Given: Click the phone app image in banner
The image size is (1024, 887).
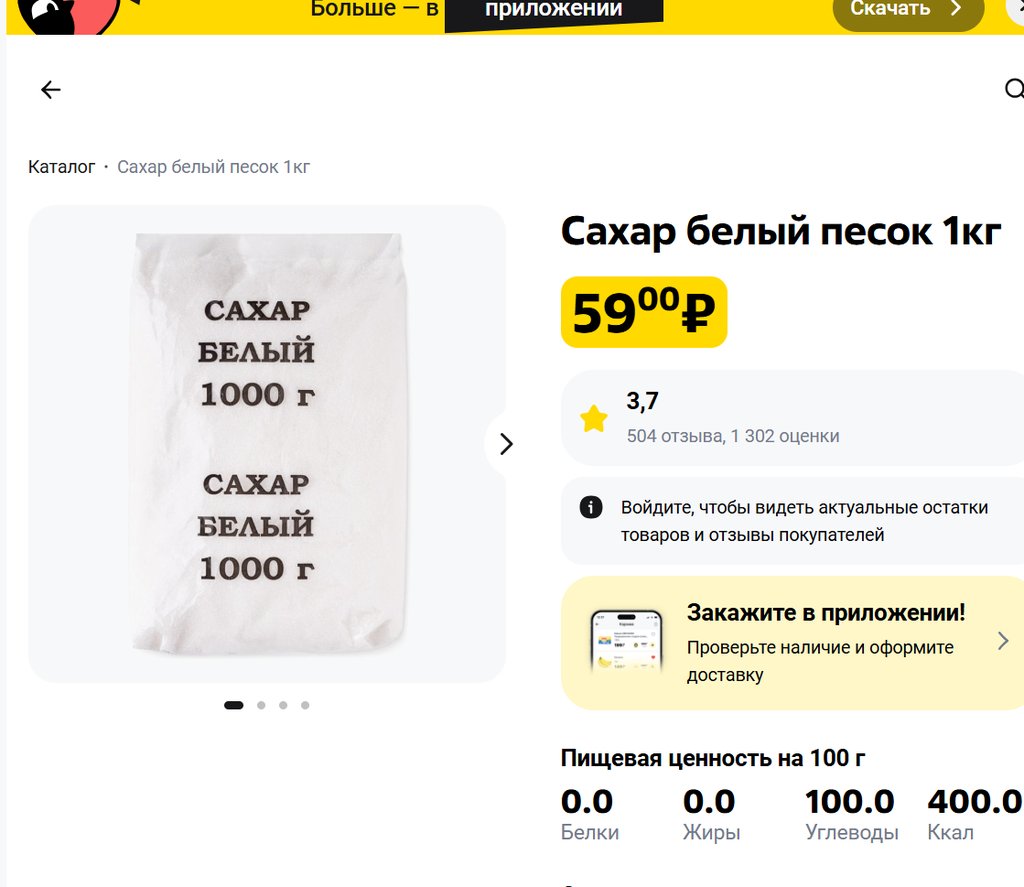Looking at the screenshot, I should pos(626,642).
